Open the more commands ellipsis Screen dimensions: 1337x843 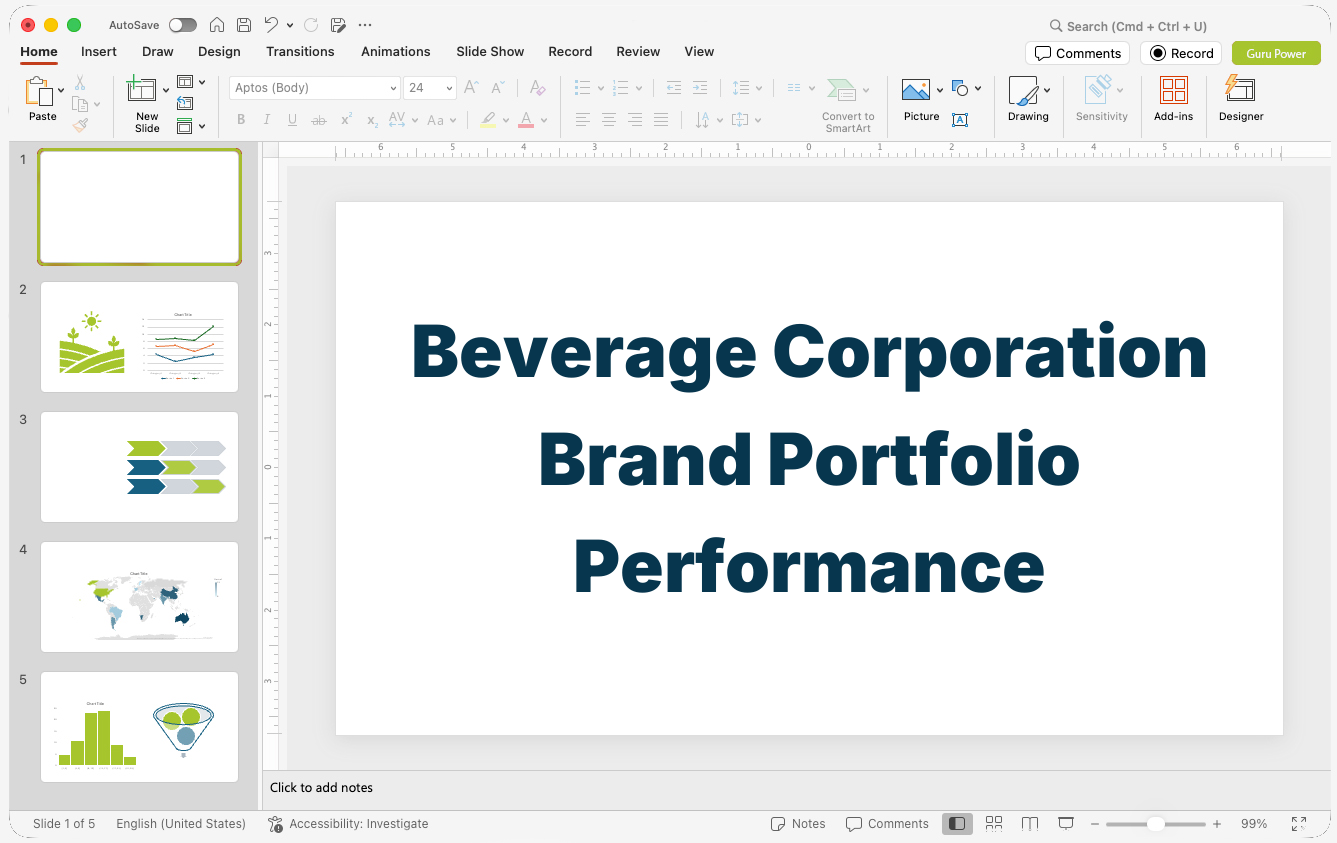tap(365, 25)
